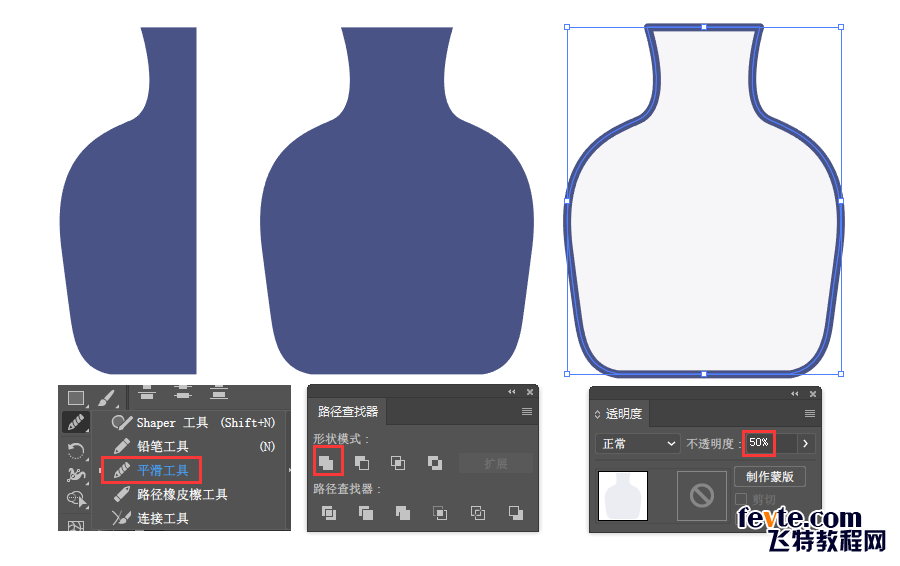This screenshot has height=566, width=900.
Task: Select the Shape Builder tool
Action: pyautogui.click(x=76, y=498)
